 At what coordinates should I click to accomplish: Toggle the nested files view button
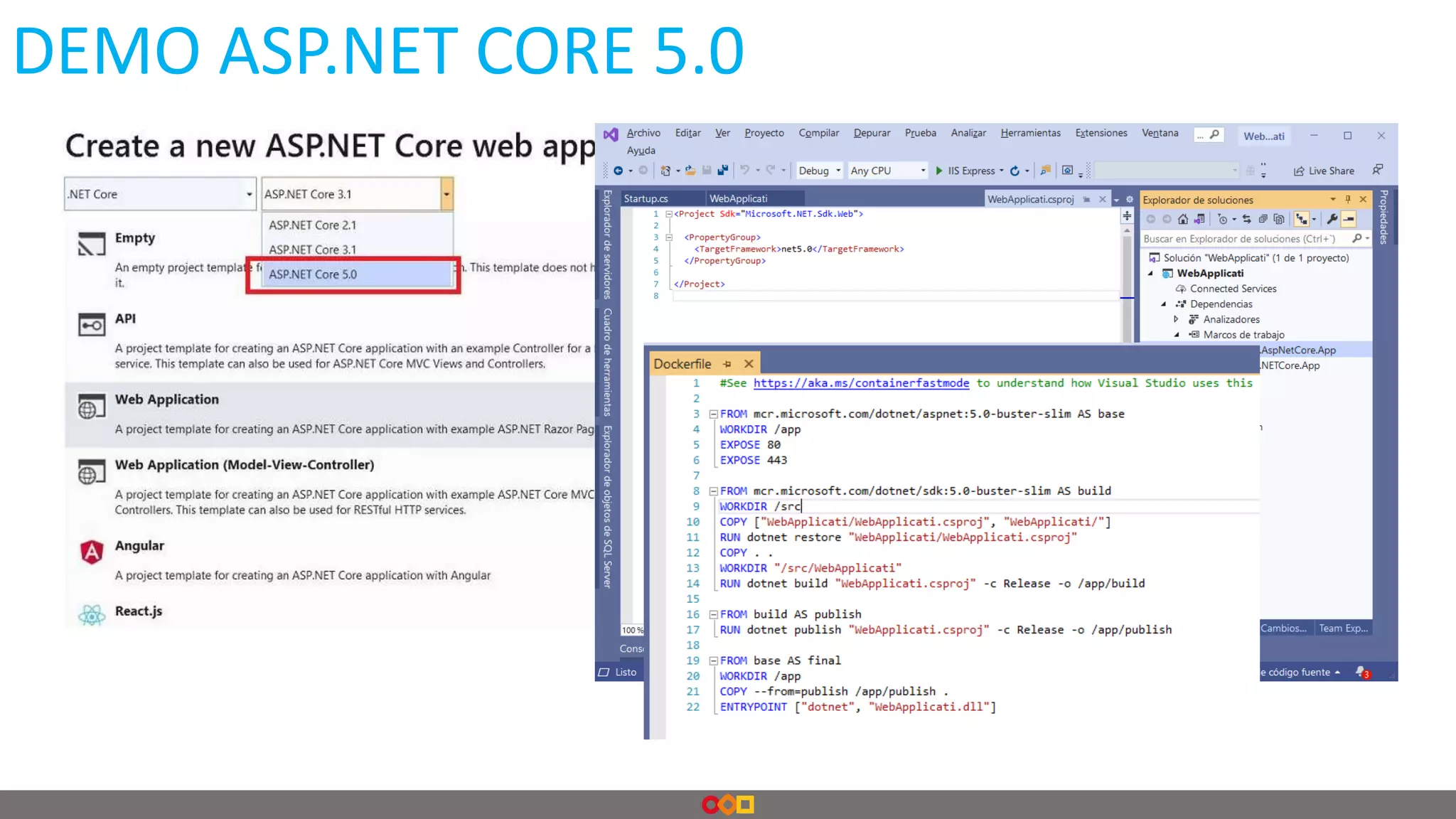(x=1302, y=219)
